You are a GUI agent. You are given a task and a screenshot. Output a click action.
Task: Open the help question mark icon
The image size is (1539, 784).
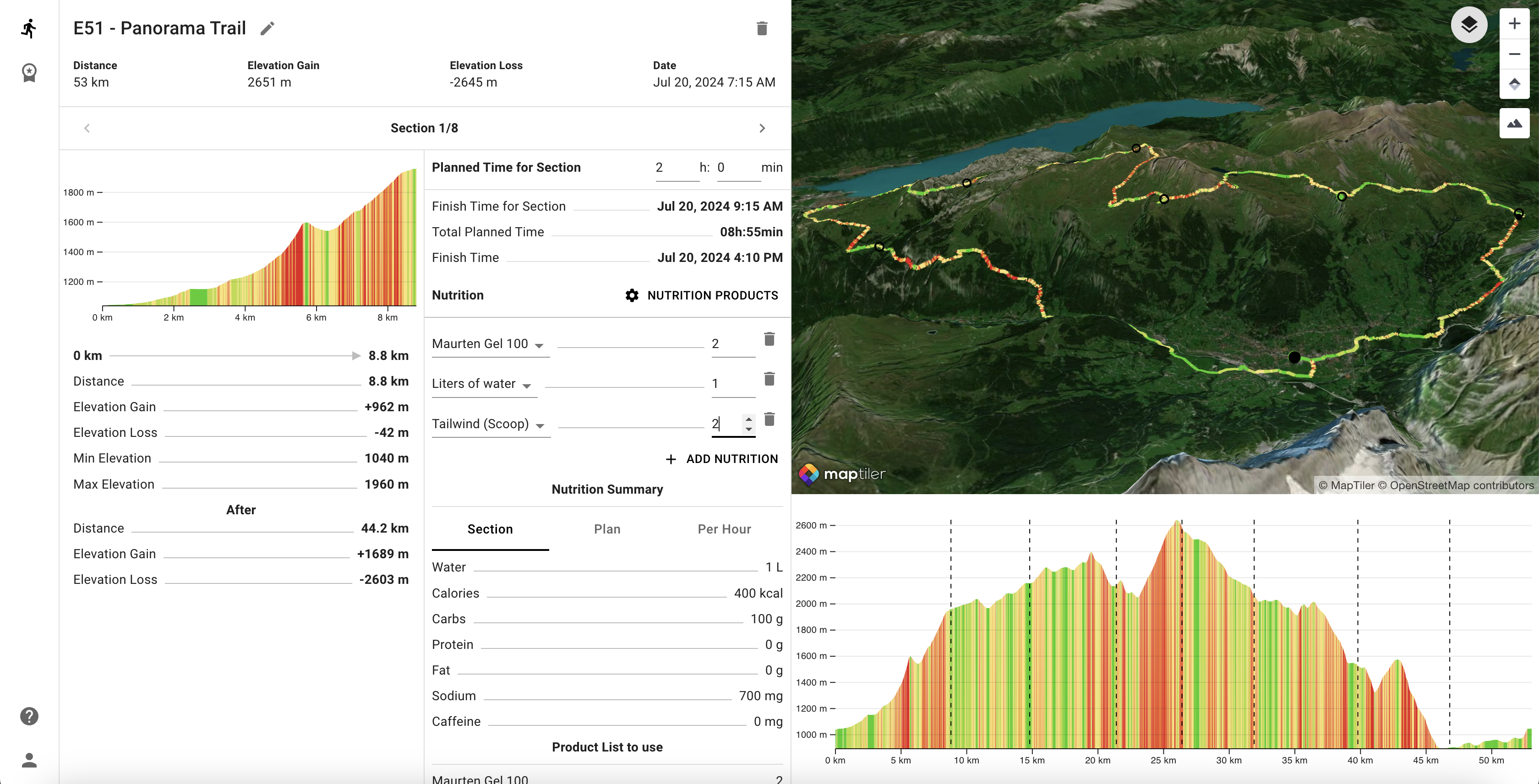coord(29,716)
